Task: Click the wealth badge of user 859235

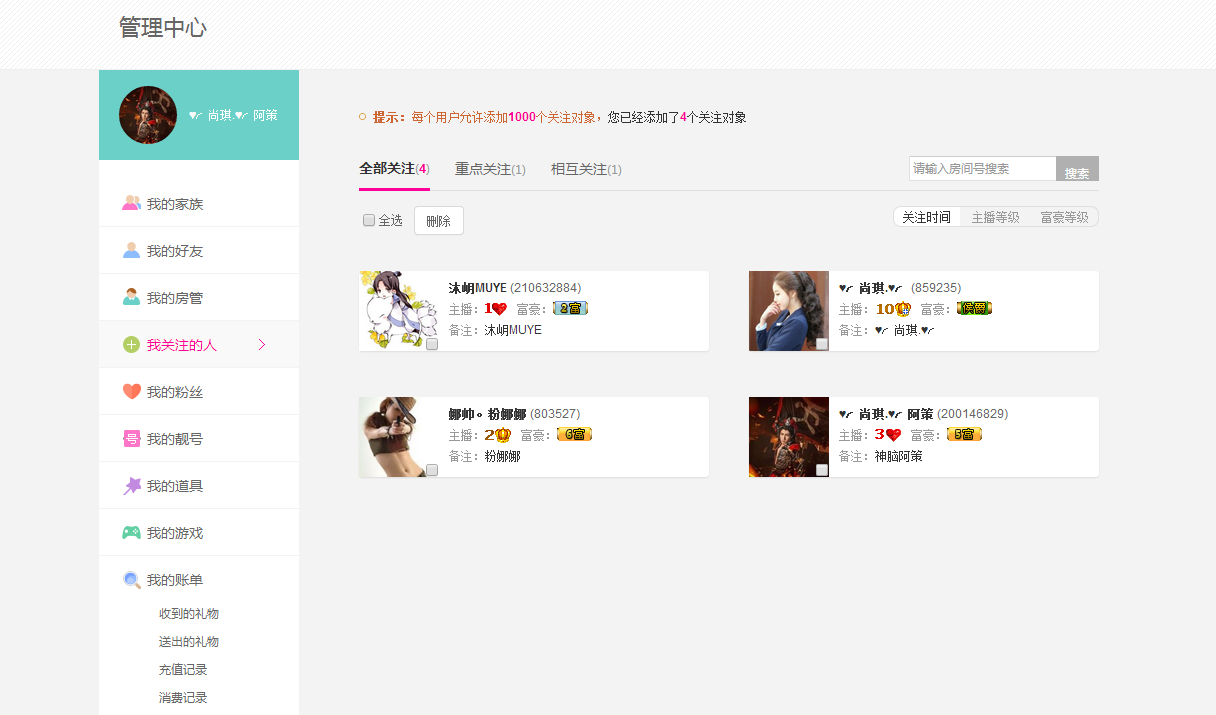Action: tap(974, 309)
